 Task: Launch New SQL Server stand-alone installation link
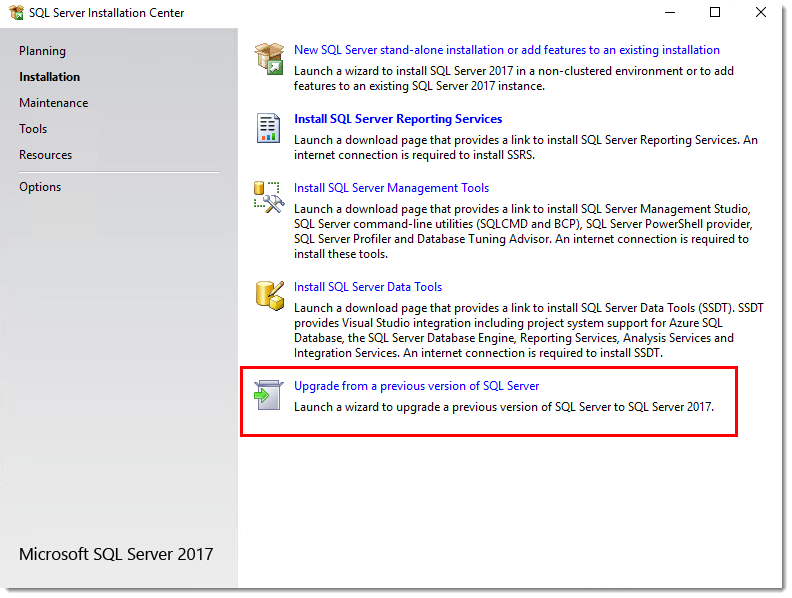pos(507,50)
